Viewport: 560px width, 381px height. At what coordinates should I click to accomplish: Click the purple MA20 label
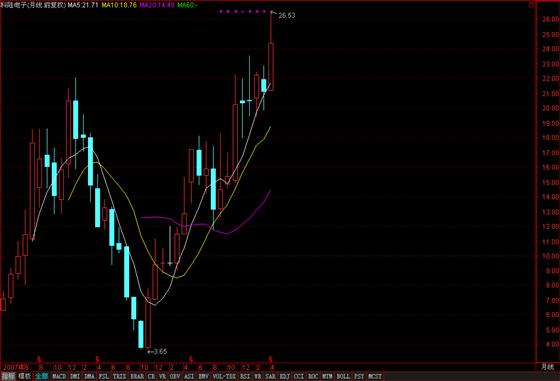pos(157,5)
